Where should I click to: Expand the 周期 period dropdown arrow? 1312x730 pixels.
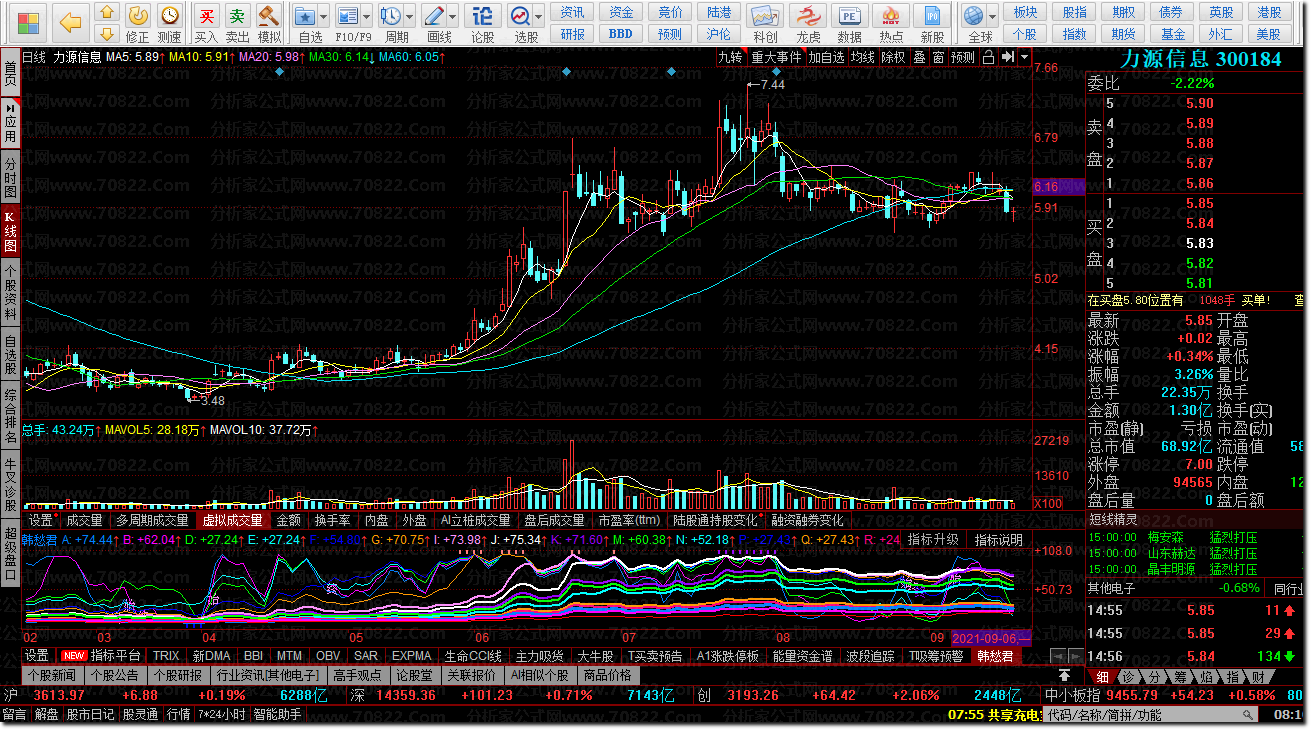coord(410,17)
